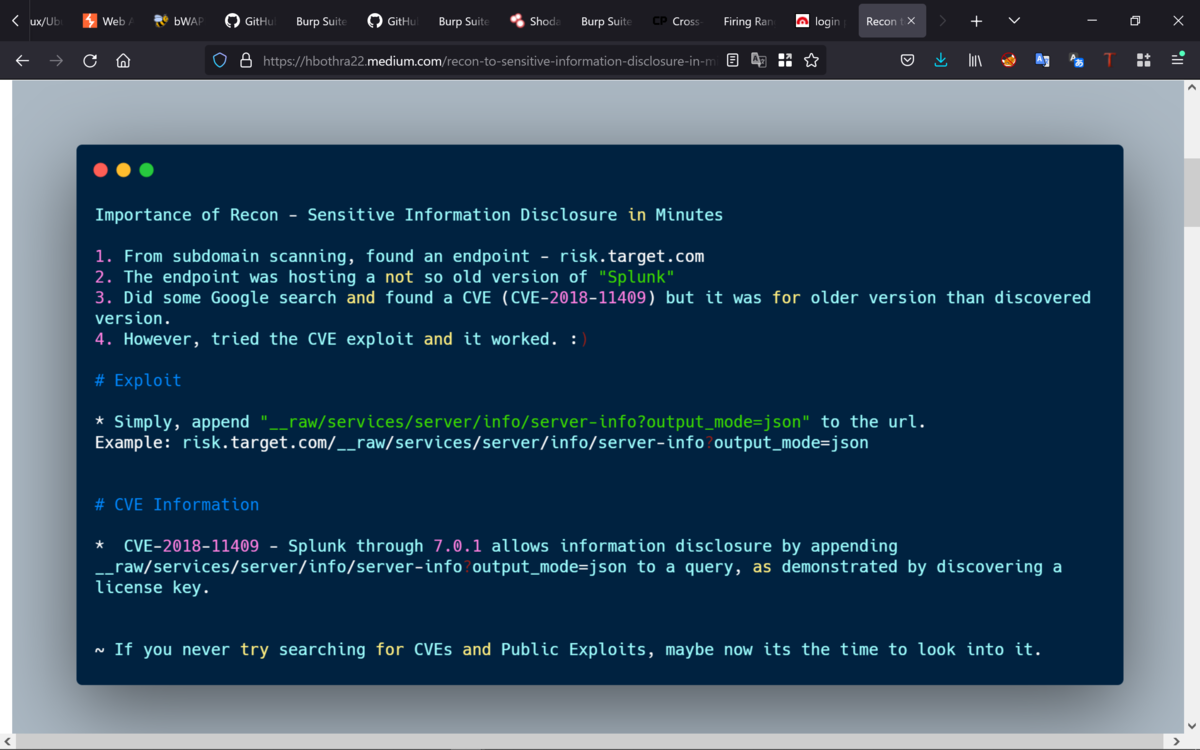Switch to the Shodan tab
The height and width of the screenshot is (750, 1200).
coord(534,21)
